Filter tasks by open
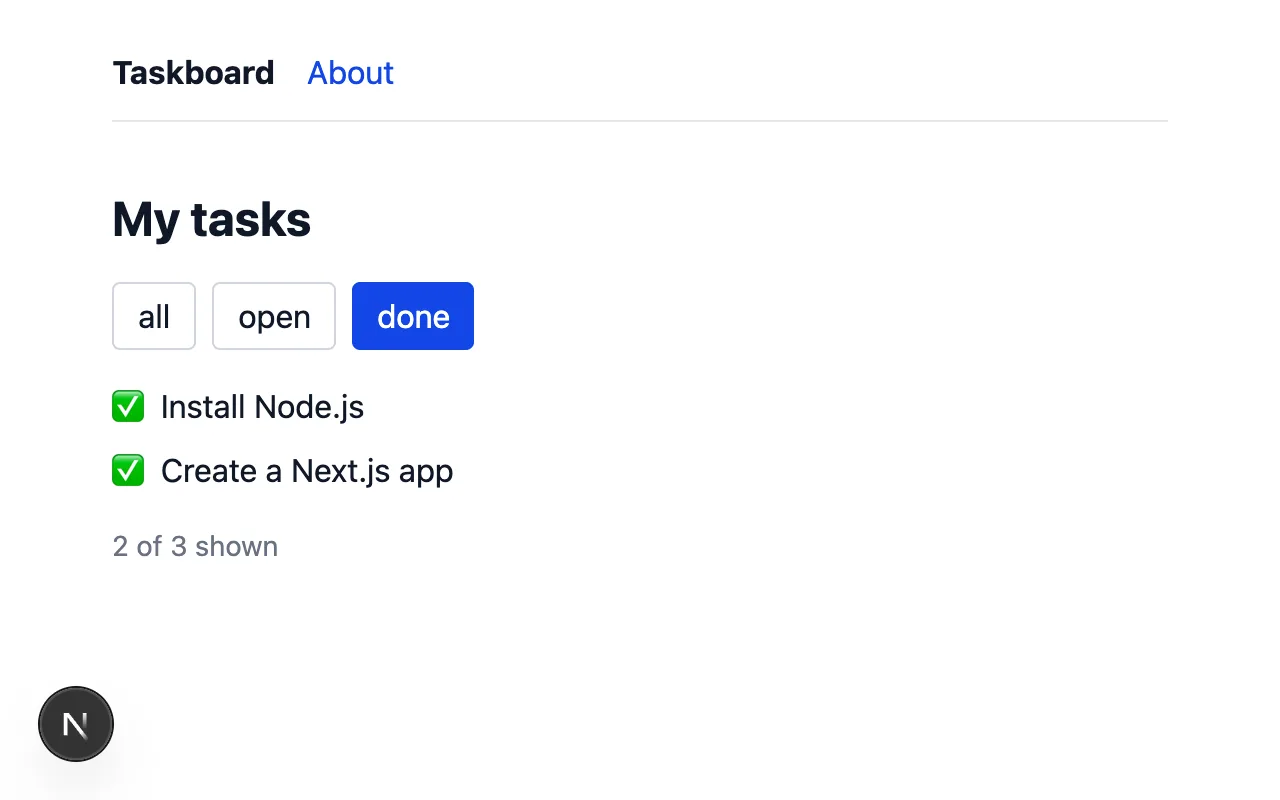The image size is (1280, 800). tap(274, 316)
